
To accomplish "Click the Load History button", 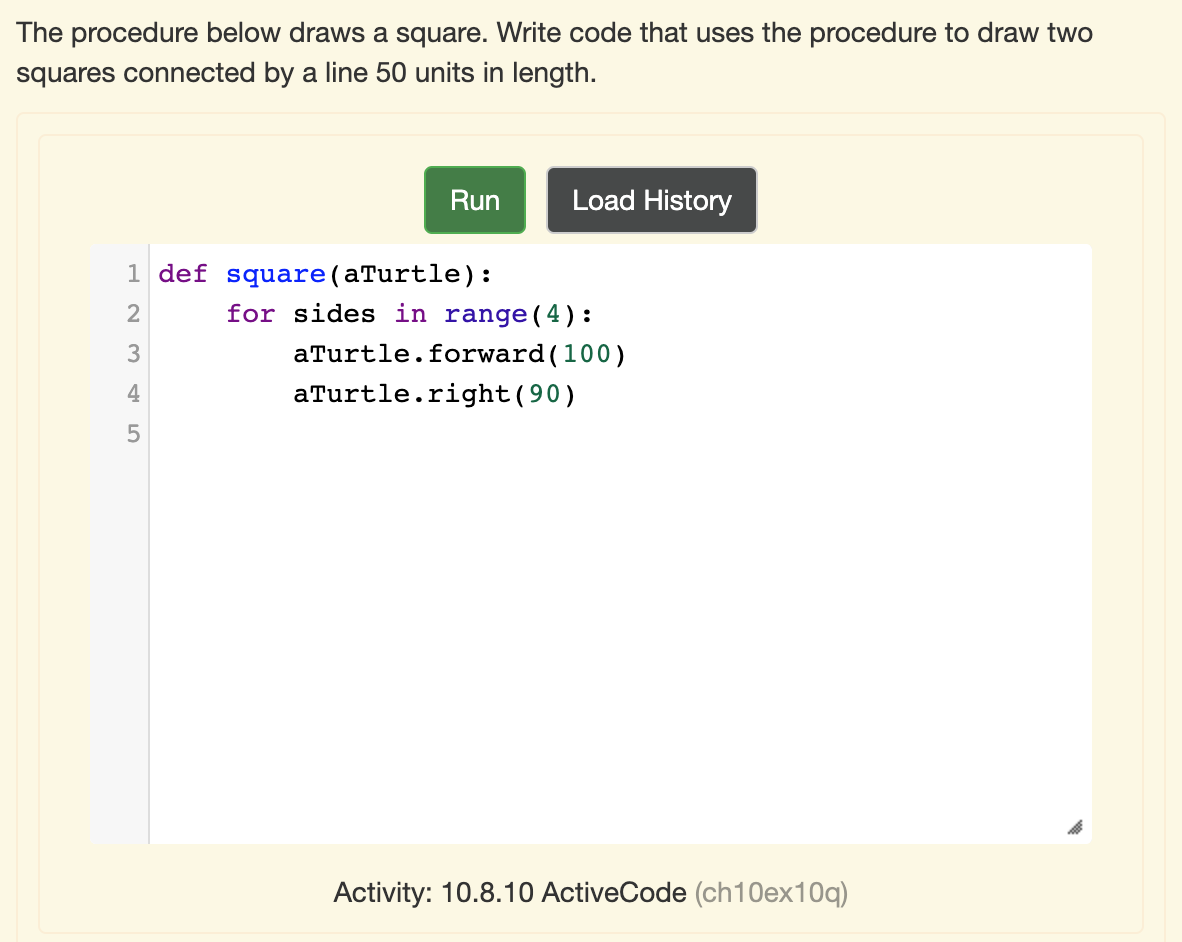I will click(651, 200).
